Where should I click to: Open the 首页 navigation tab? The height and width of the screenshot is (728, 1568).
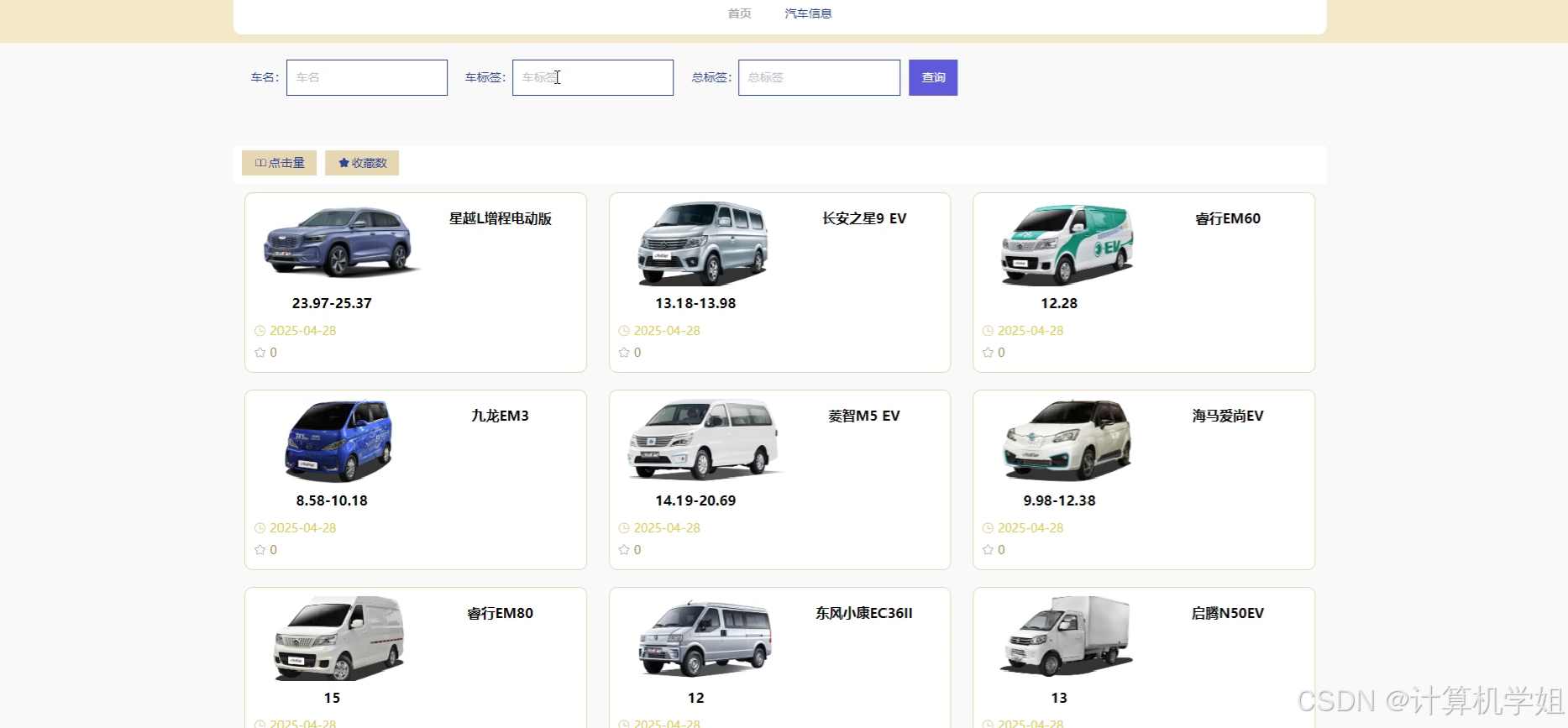click(739, 13)
